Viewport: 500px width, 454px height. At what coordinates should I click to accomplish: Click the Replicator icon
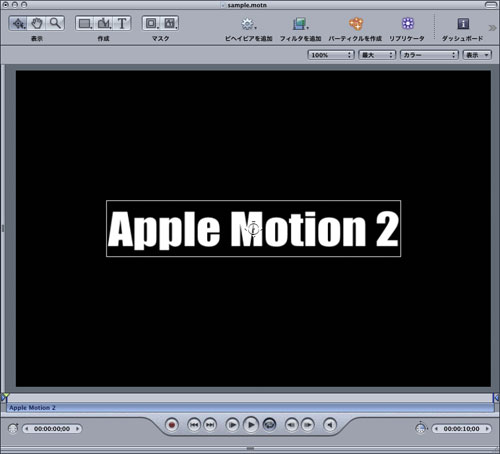pyautogui.click(x=408, y=23)
